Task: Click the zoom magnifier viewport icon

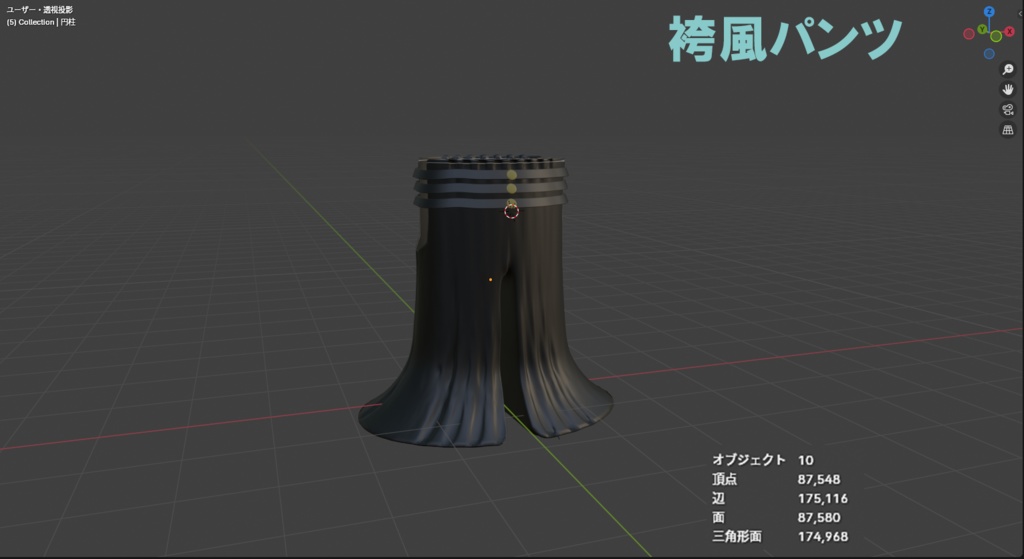Action: point(1008,69)
